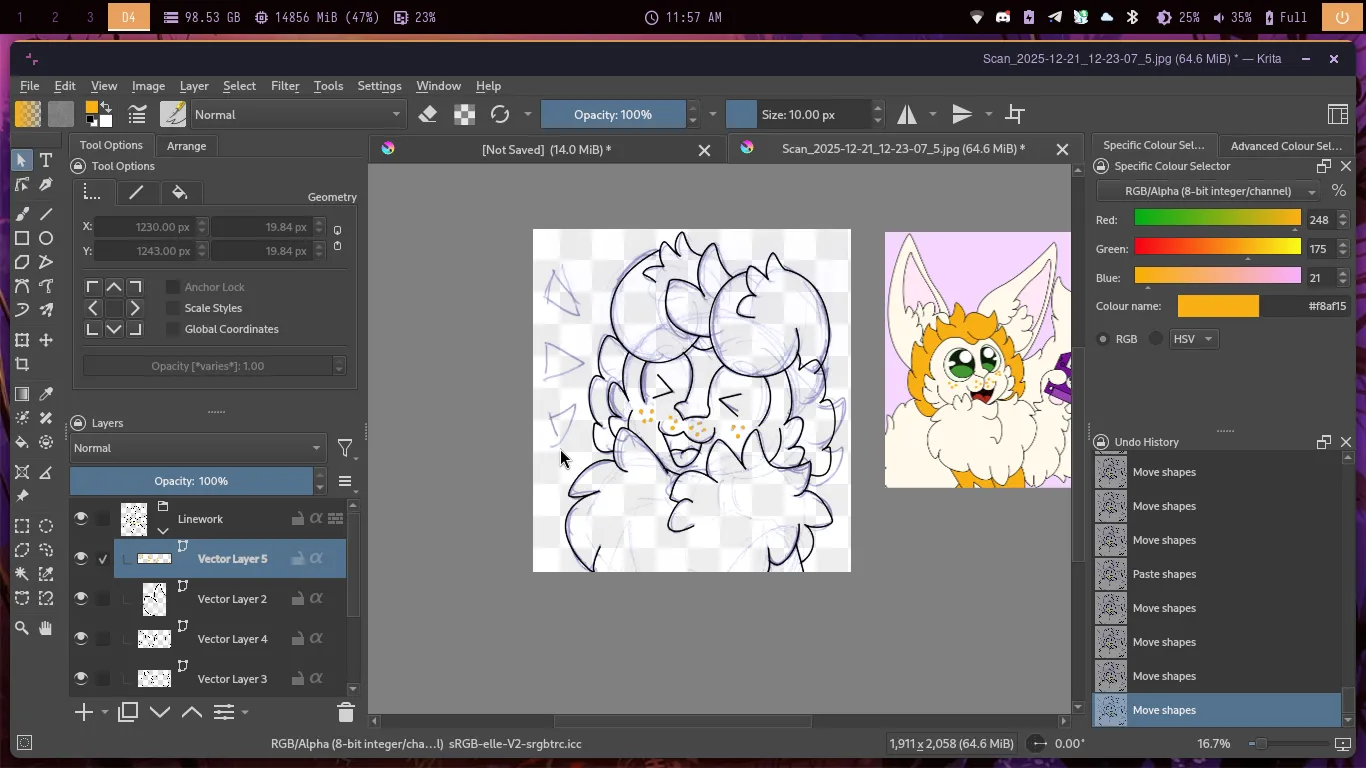The width and height of the screenshot is (1366, 768).
Task: Enable the Scale Styles checkbox
Action: [173, 308]
